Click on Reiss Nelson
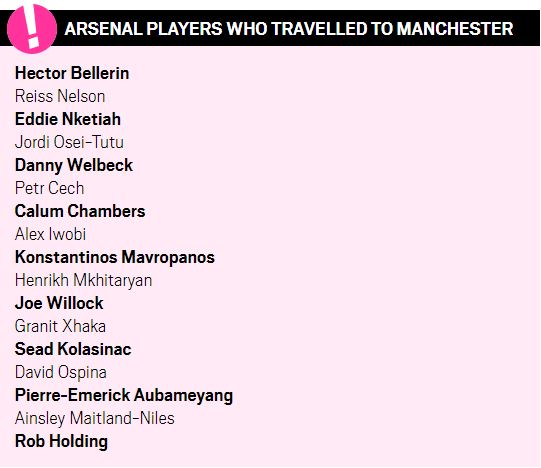This screenshot has width=541, height=468. pos(60,96)
